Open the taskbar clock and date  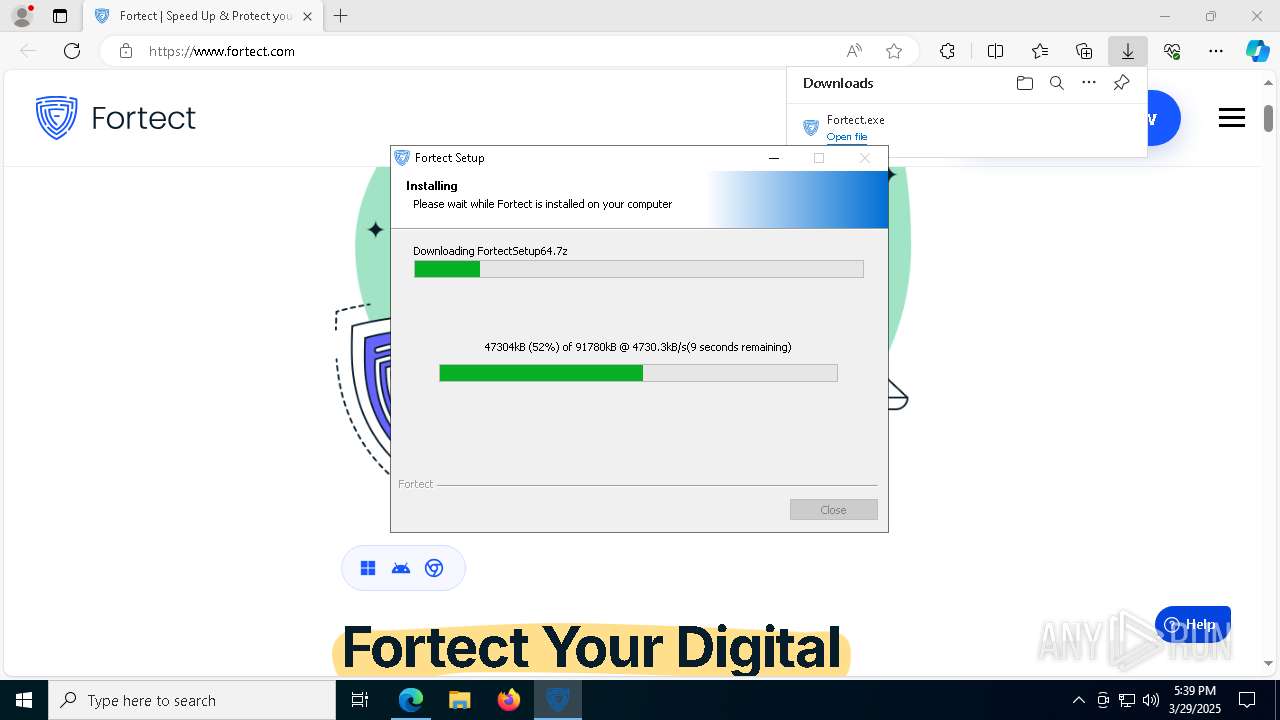click(x=1194, y=700)
